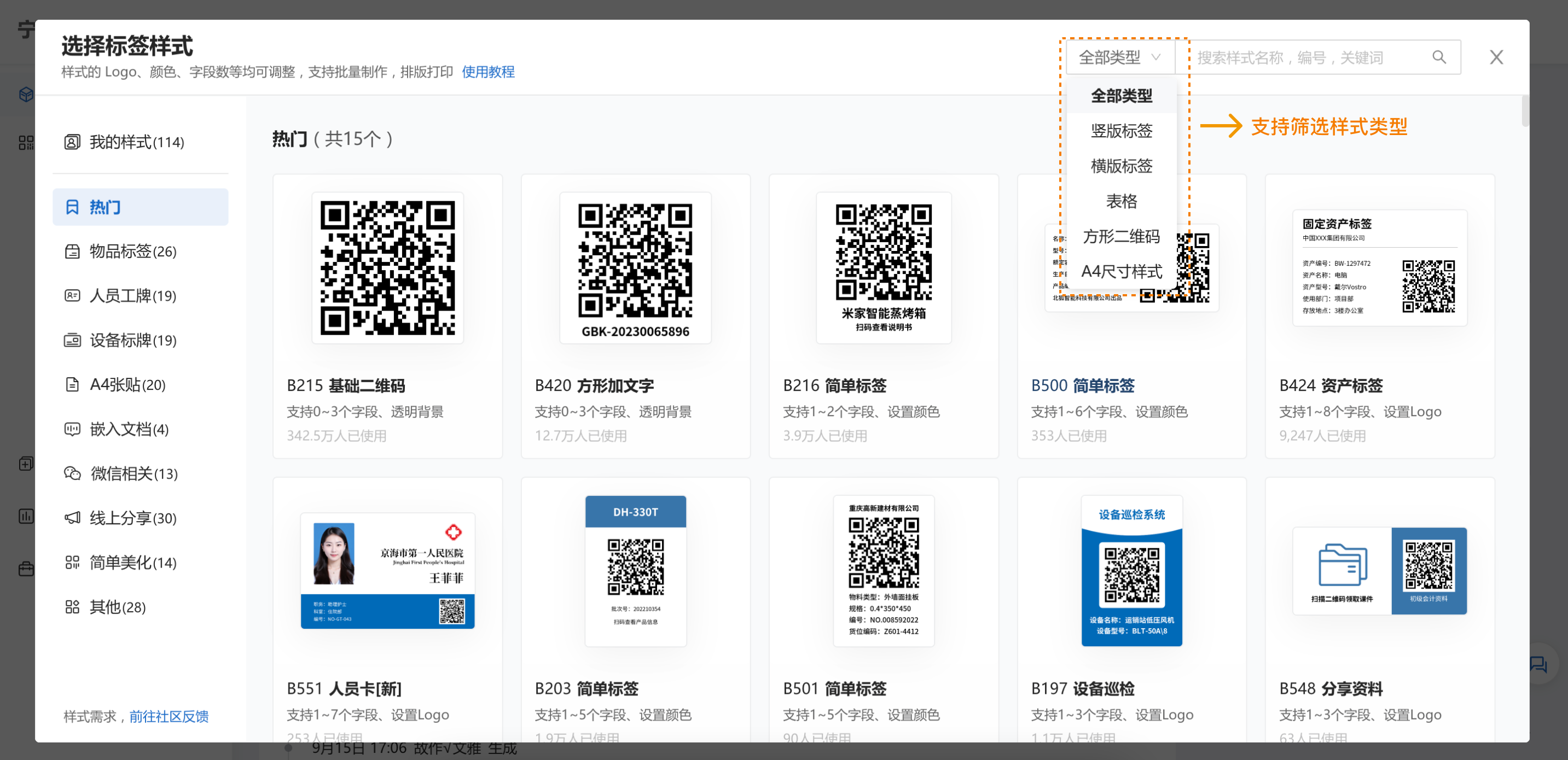
Task: Click 支持1~6个字段、设置颜色 description
Action: click(x=1109, y=411)
